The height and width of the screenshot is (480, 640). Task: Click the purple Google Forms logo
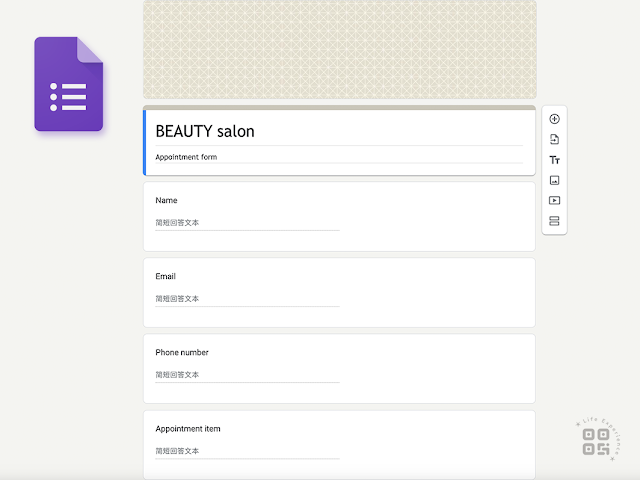click(69, 84)
